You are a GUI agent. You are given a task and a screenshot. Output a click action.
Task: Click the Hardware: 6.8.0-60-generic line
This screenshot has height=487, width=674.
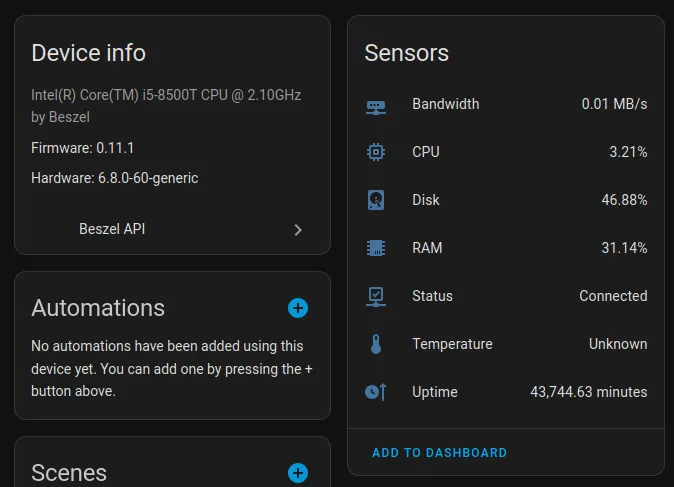115,178
